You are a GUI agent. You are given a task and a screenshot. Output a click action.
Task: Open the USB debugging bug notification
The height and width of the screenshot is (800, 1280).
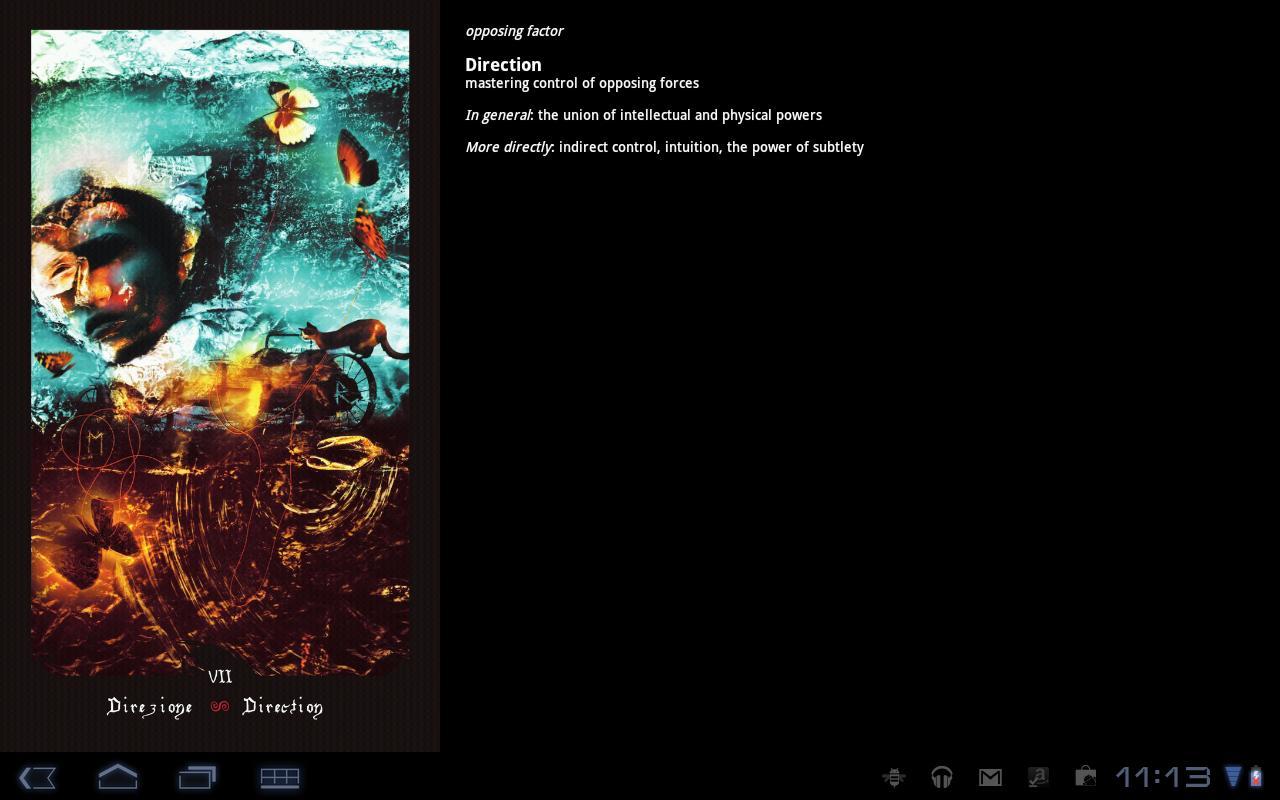(894, 777)
